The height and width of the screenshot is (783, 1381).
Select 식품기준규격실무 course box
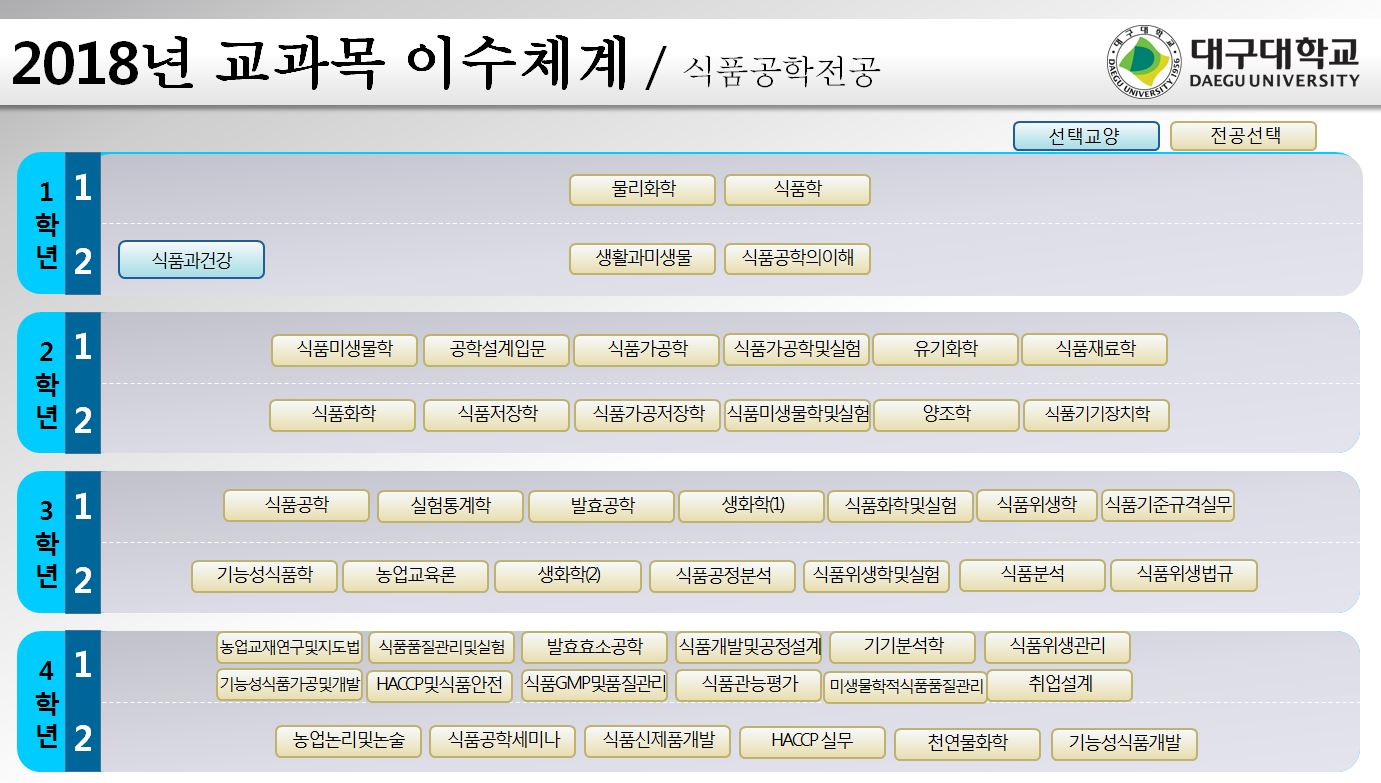click(x=1167, y=505)
